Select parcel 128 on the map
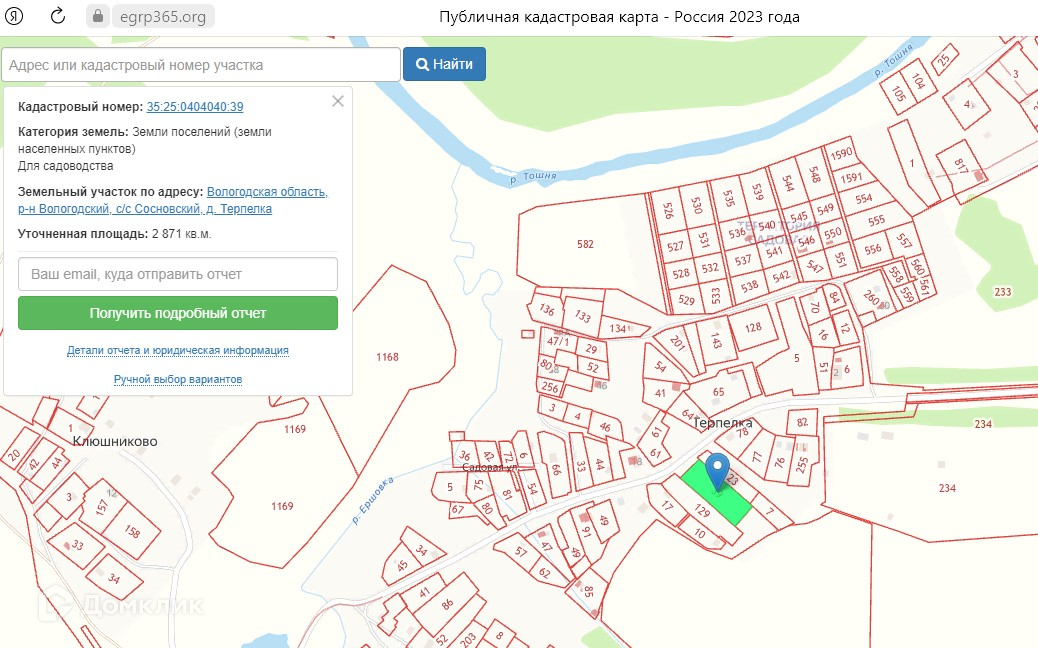The image size is (1038, 648). pos(753,328)
